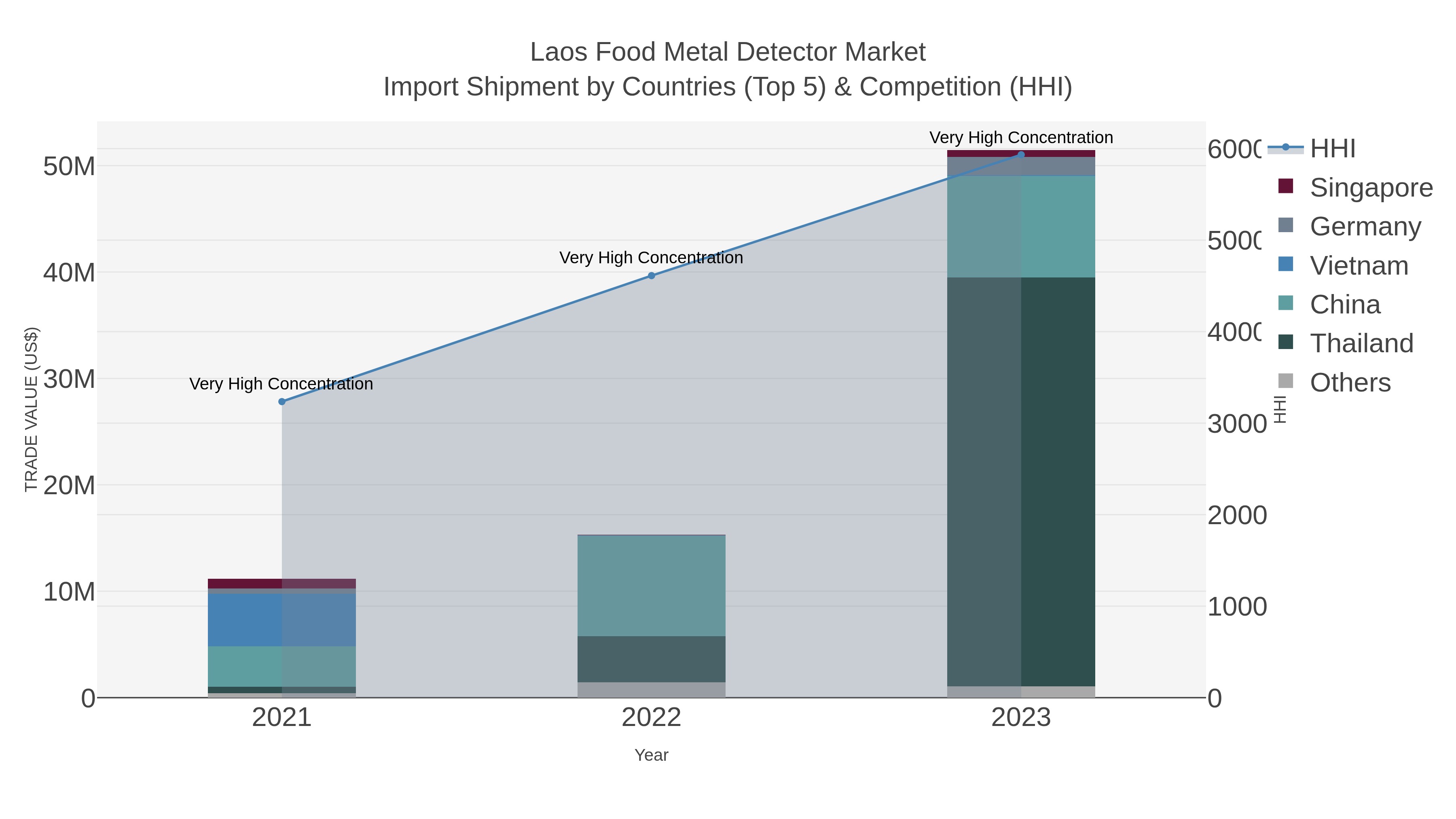Viewport: 1456px width, 819px height.
Task: Toggle the HHI legend entry
Action: tap(1311, 148)
